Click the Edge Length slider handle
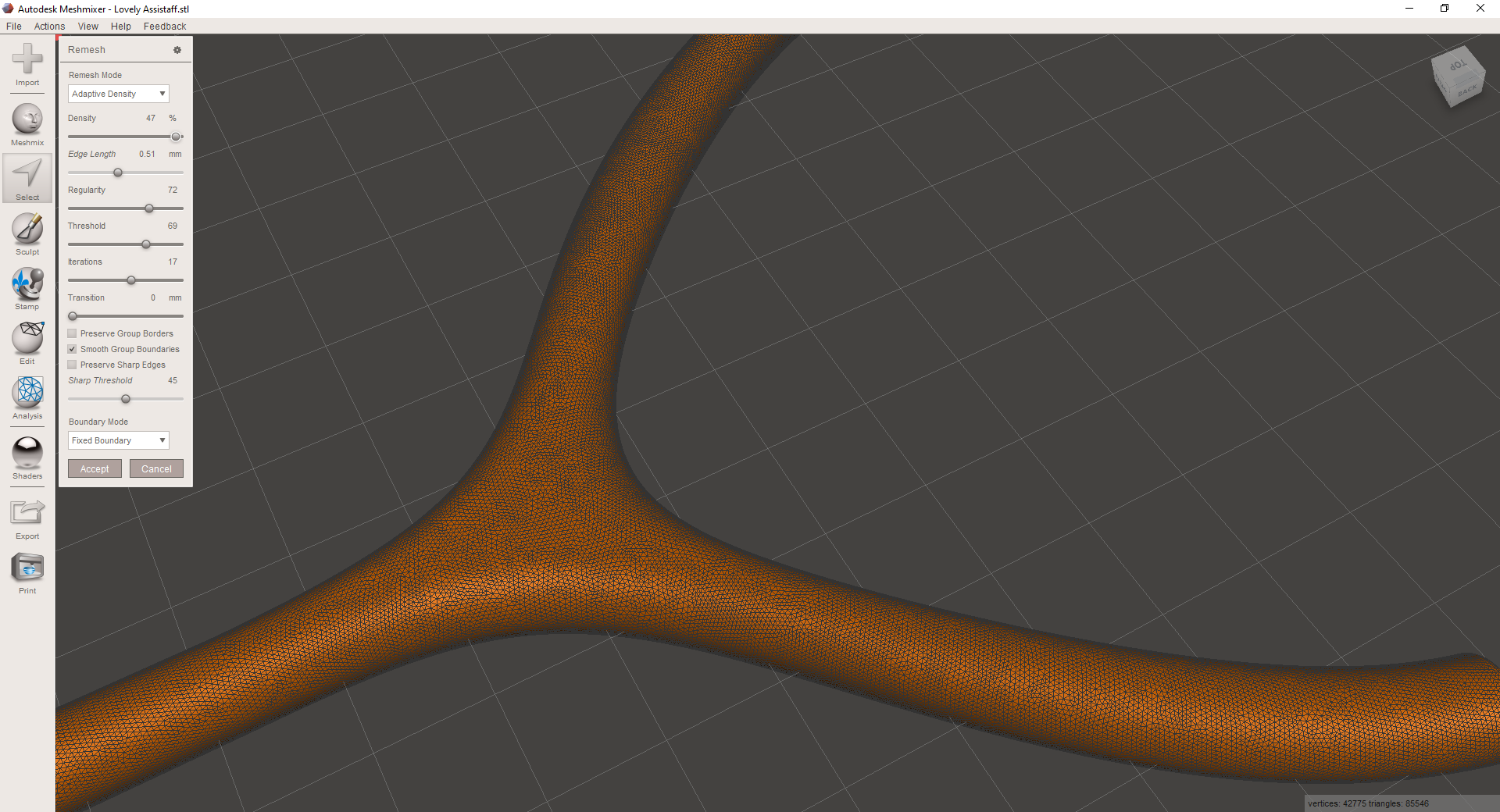The image size is (1500, 812). (118, 173)
